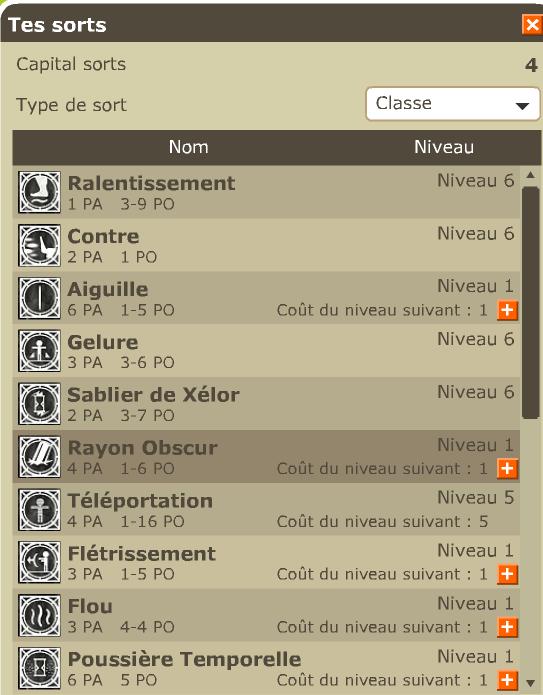Choose the Sablier de Xélor hourglass icon

[39, 404]
